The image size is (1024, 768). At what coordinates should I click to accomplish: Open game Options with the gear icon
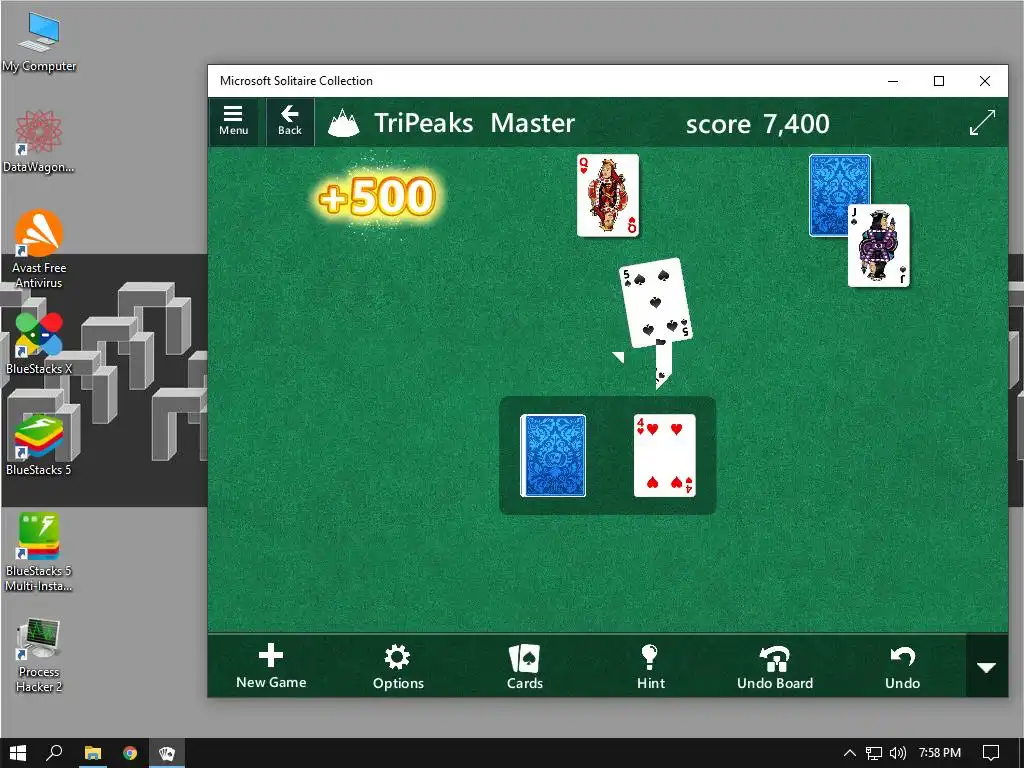(398, 667)
